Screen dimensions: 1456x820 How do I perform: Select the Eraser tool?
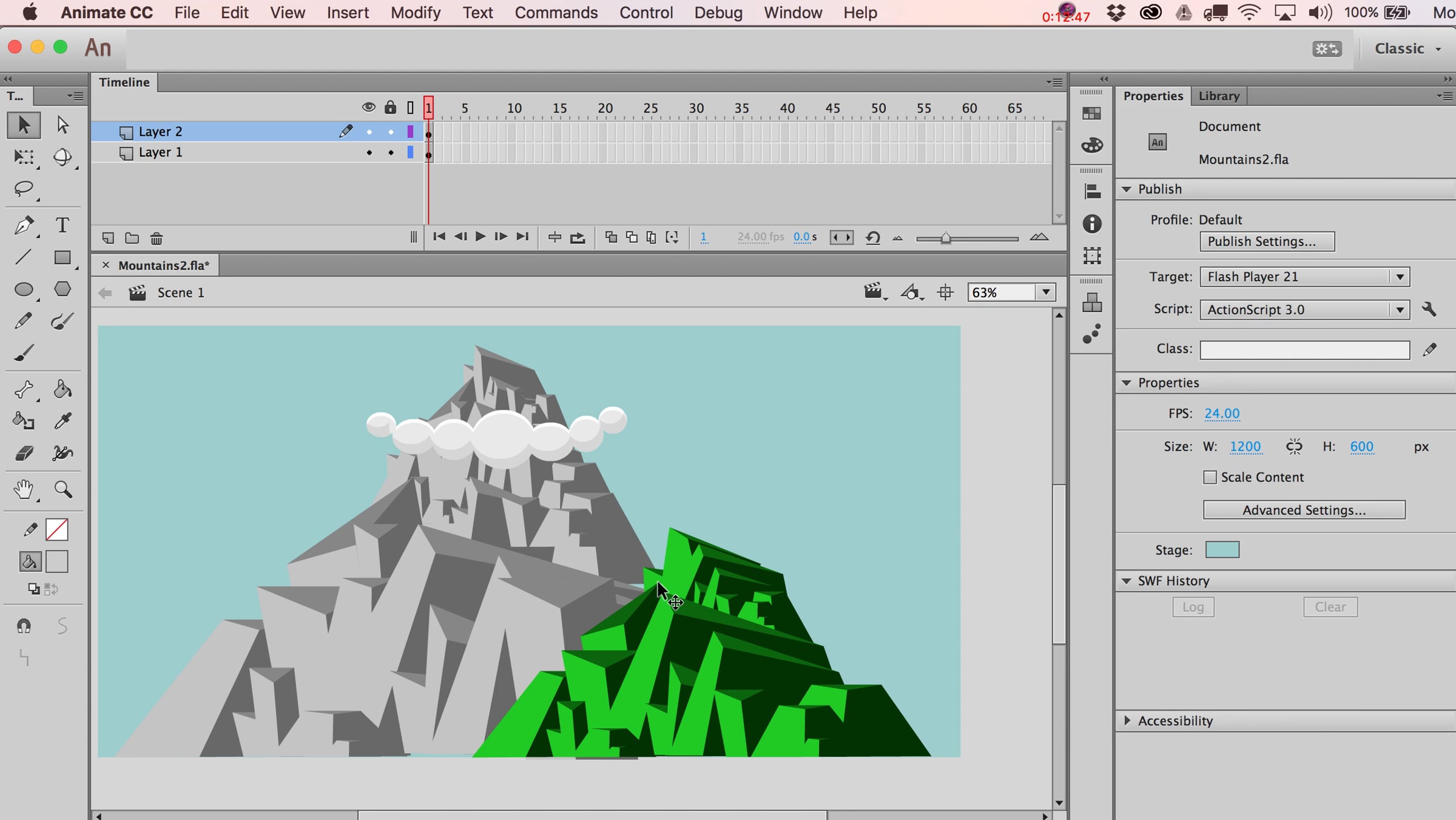[24, 453]
